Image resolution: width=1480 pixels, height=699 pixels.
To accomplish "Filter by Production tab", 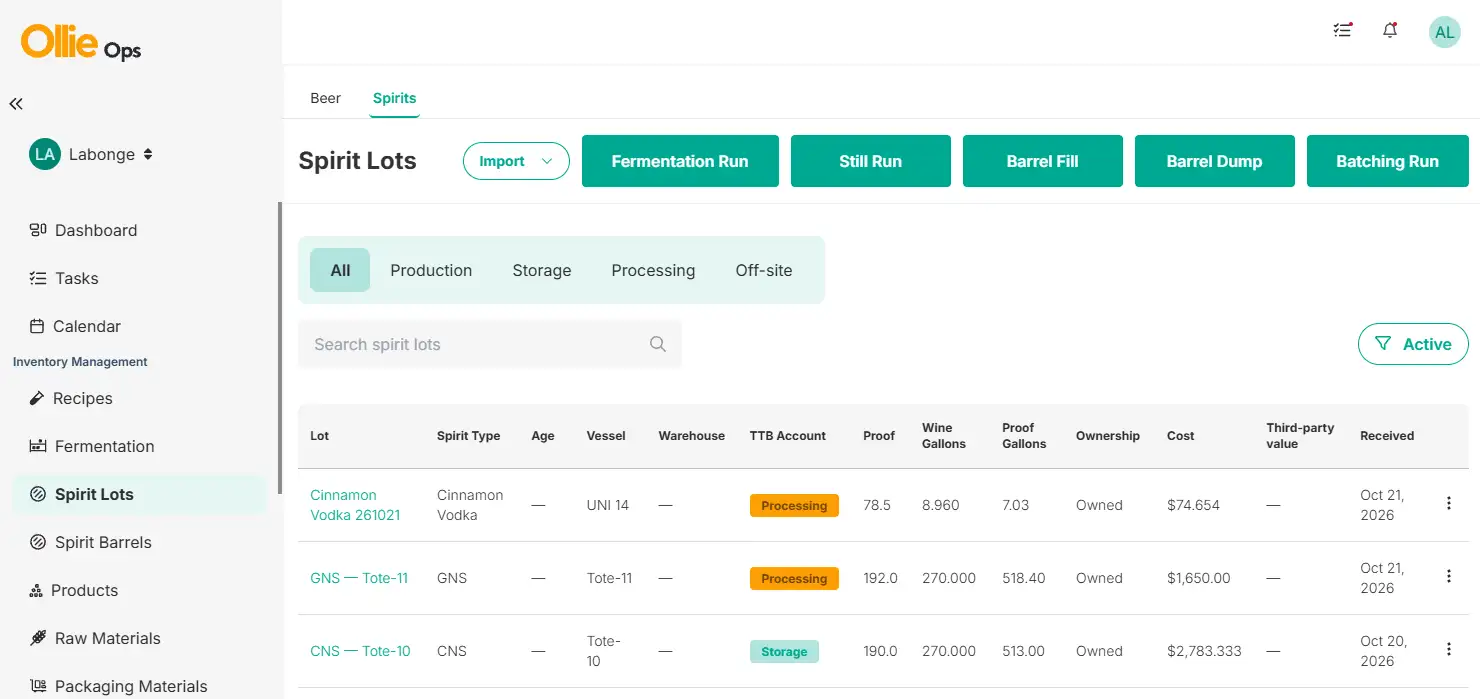I will coord(431,270).
